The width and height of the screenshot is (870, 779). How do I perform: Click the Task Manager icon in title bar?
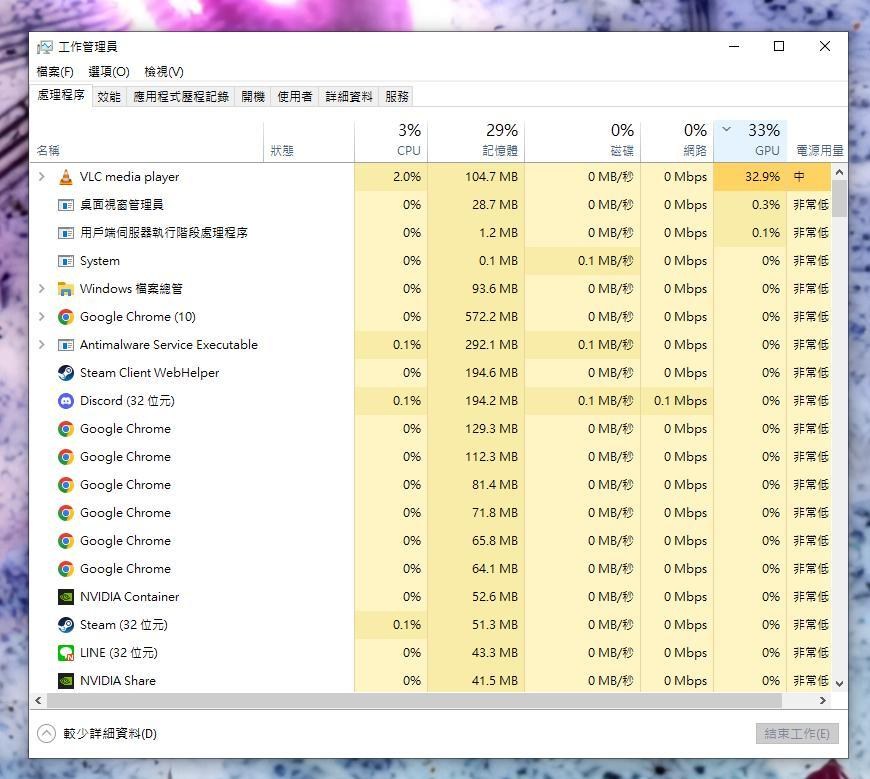click(x=44, y=46)
